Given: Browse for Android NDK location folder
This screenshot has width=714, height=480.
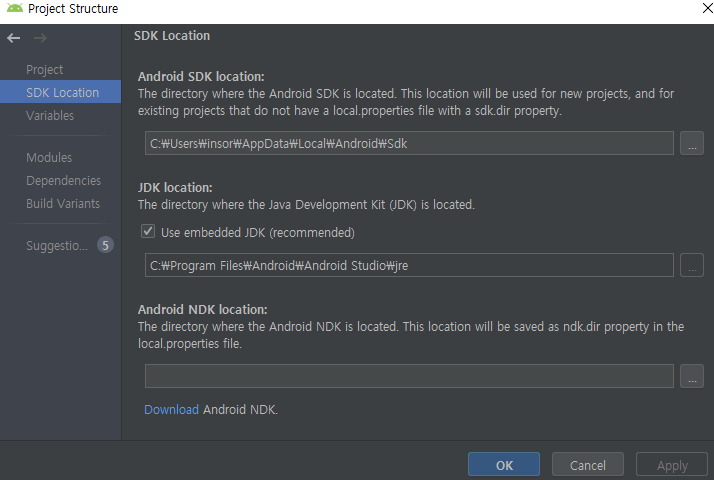Looking at the screenshot, I should [691, 376].
